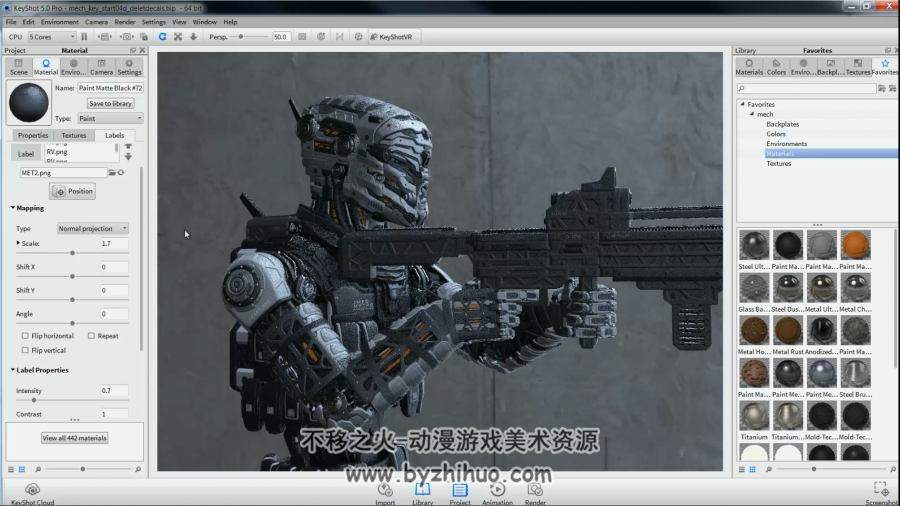Open the Edit menu

tap(28, 22)
